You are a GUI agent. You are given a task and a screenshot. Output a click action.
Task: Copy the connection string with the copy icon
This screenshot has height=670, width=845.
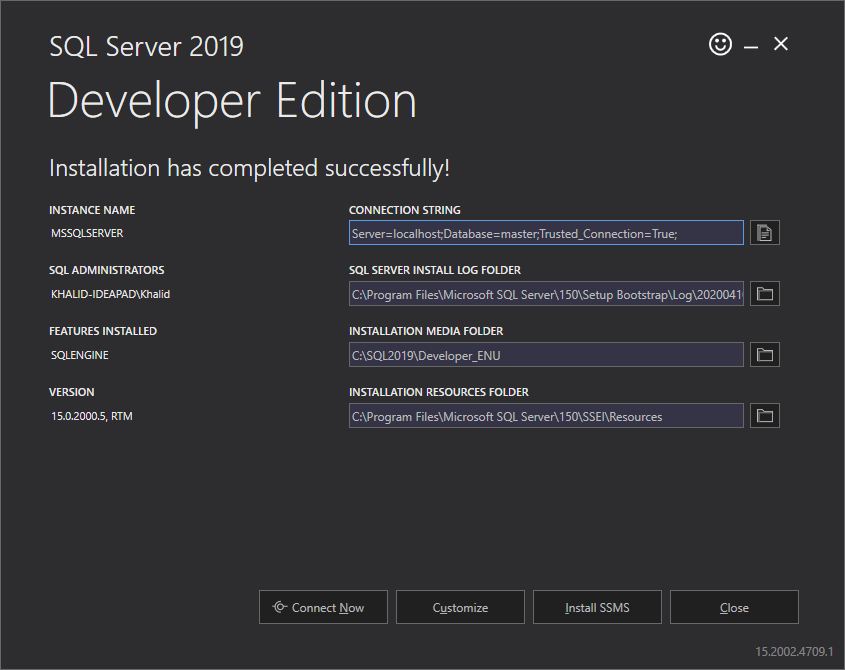pos(764,233)
